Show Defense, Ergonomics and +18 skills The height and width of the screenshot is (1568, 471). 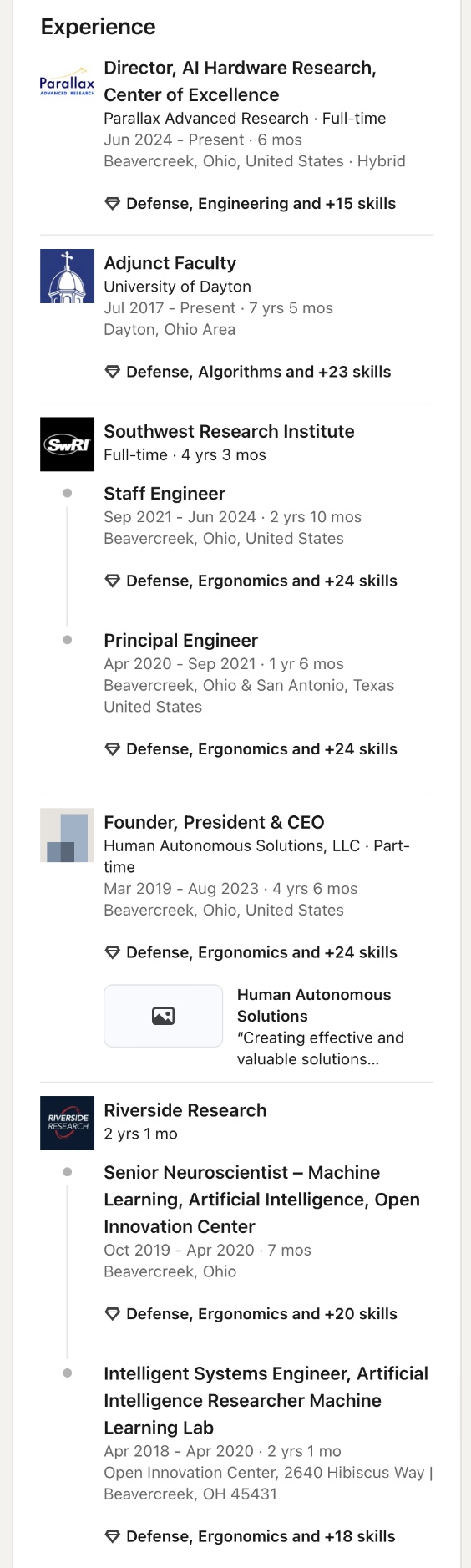click(x=250, y=1536)
